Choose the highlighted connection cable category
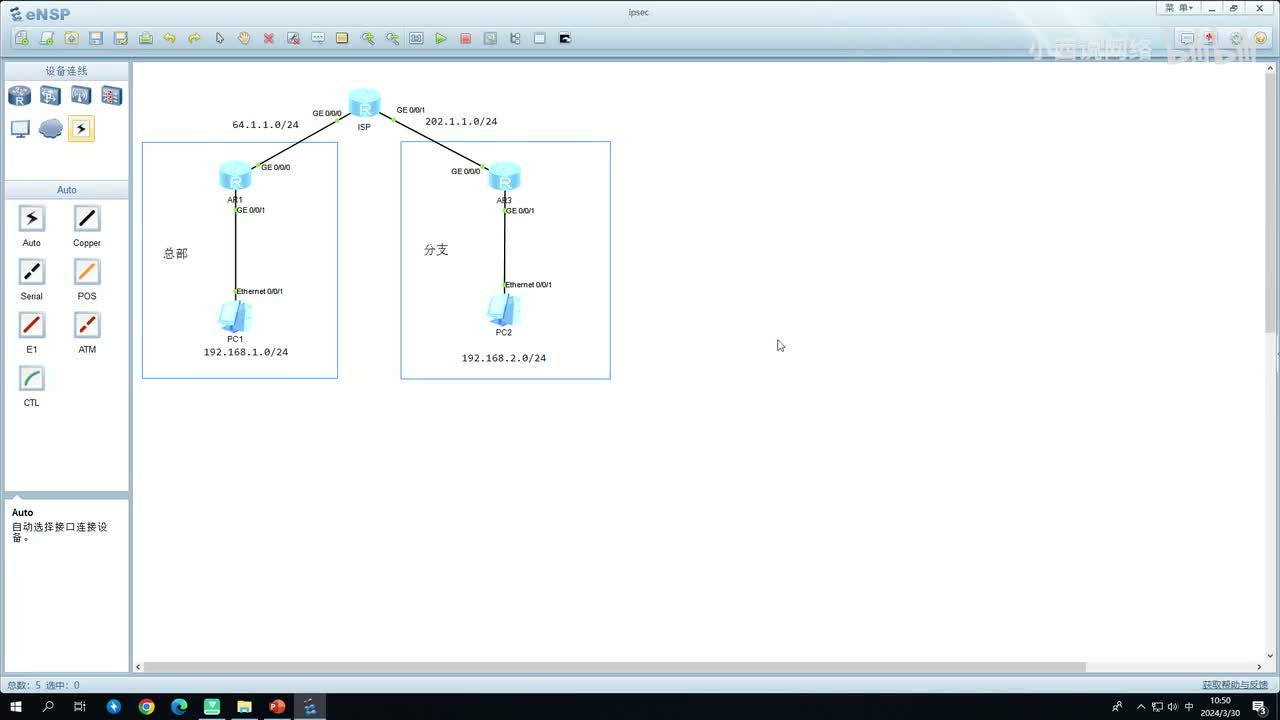Image resolution: width=1280 pixels, height=720 pixels. pyautogui.click(x=81, y=129)
